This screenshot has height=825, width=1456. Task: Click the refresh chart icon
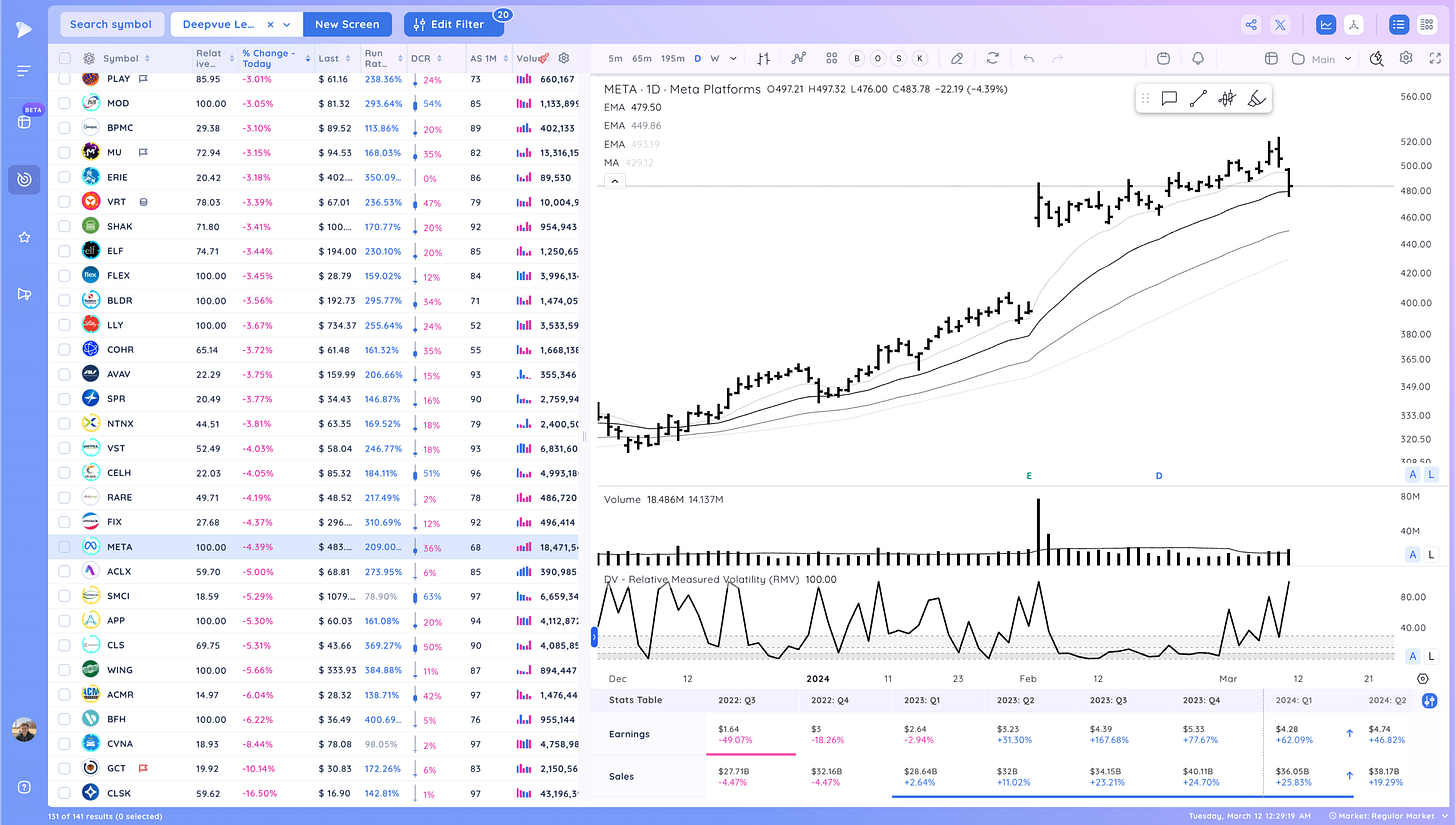[x=992, y=59]
